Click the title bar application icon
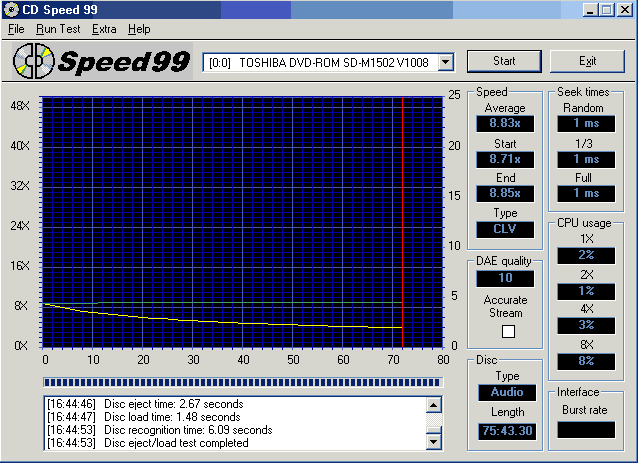Image resolution: width=638 pixels, height=463 pixels. point(11,10)
